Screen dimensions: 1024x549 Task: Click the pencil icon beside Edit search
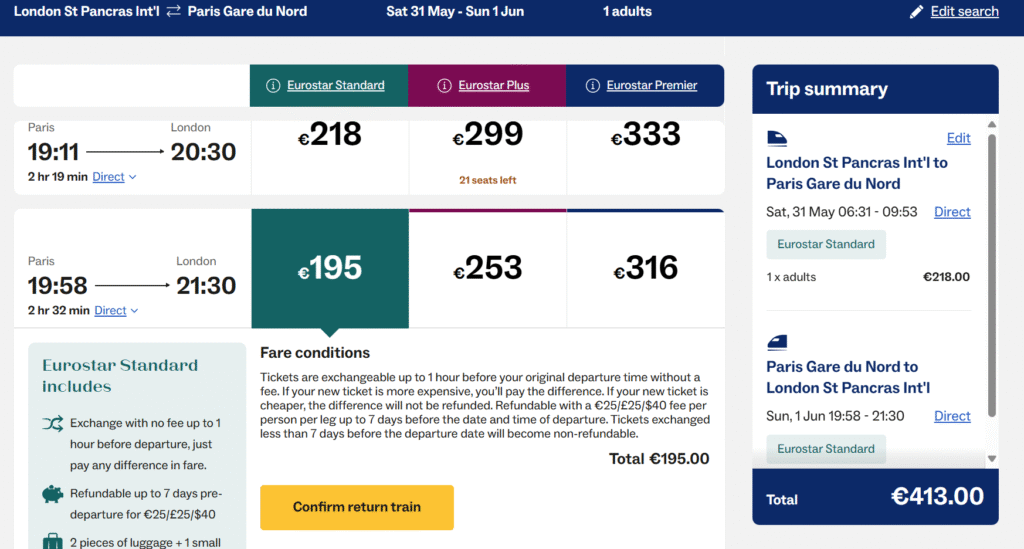coord(916,12)
